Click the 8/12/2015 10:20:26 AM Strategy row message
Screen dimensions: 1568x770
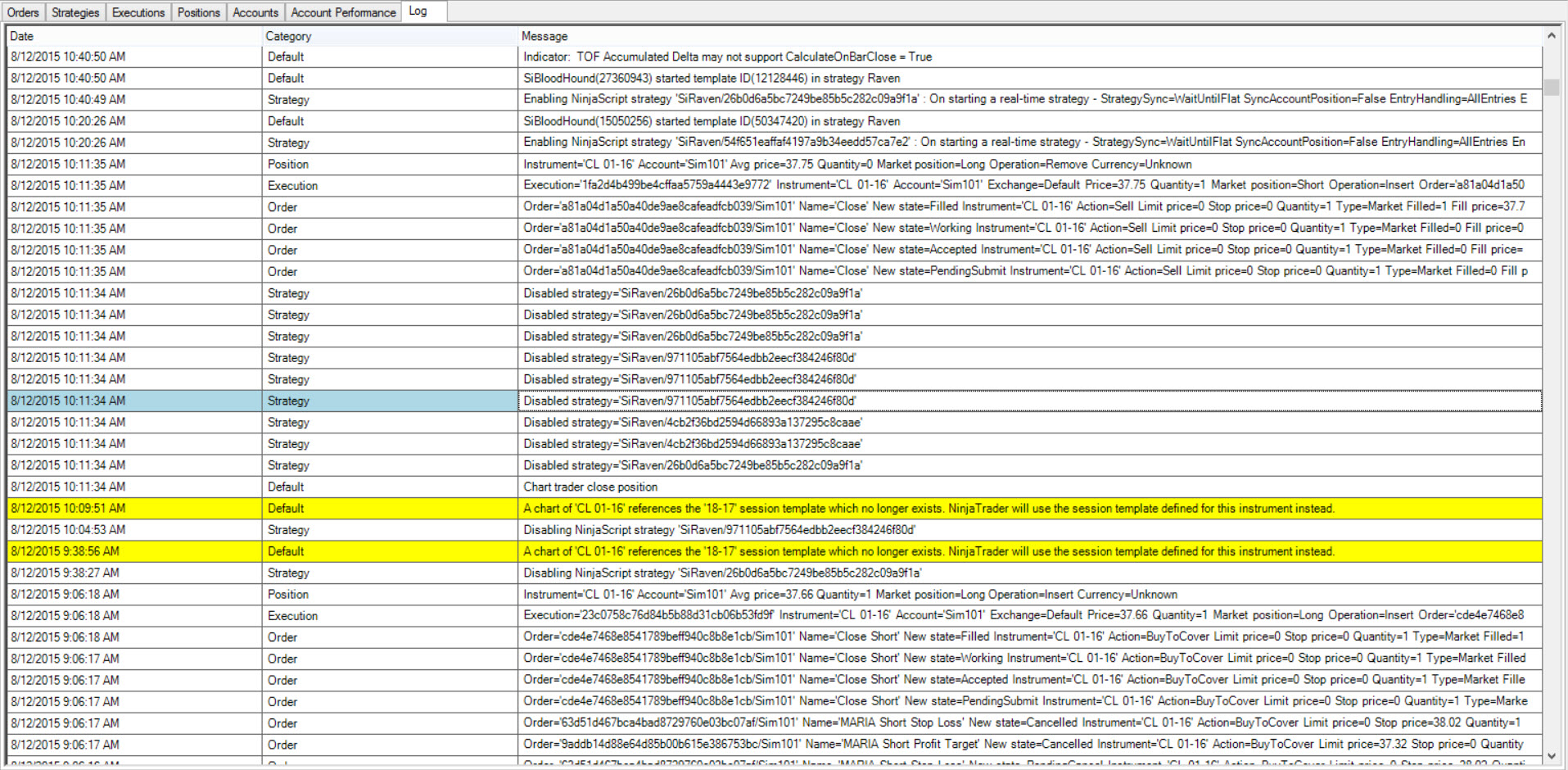1030,143
